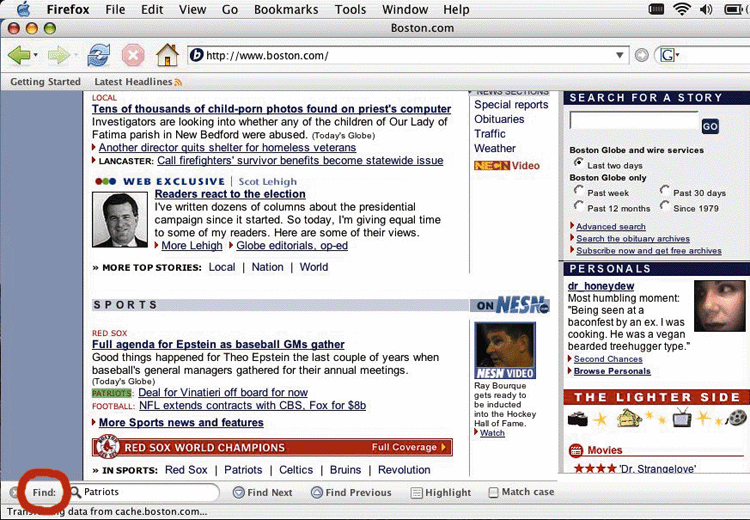Screen dimensions: 750x520
Task: Click the Scot Lehigh portrait photo
Action: click(120, 219)
